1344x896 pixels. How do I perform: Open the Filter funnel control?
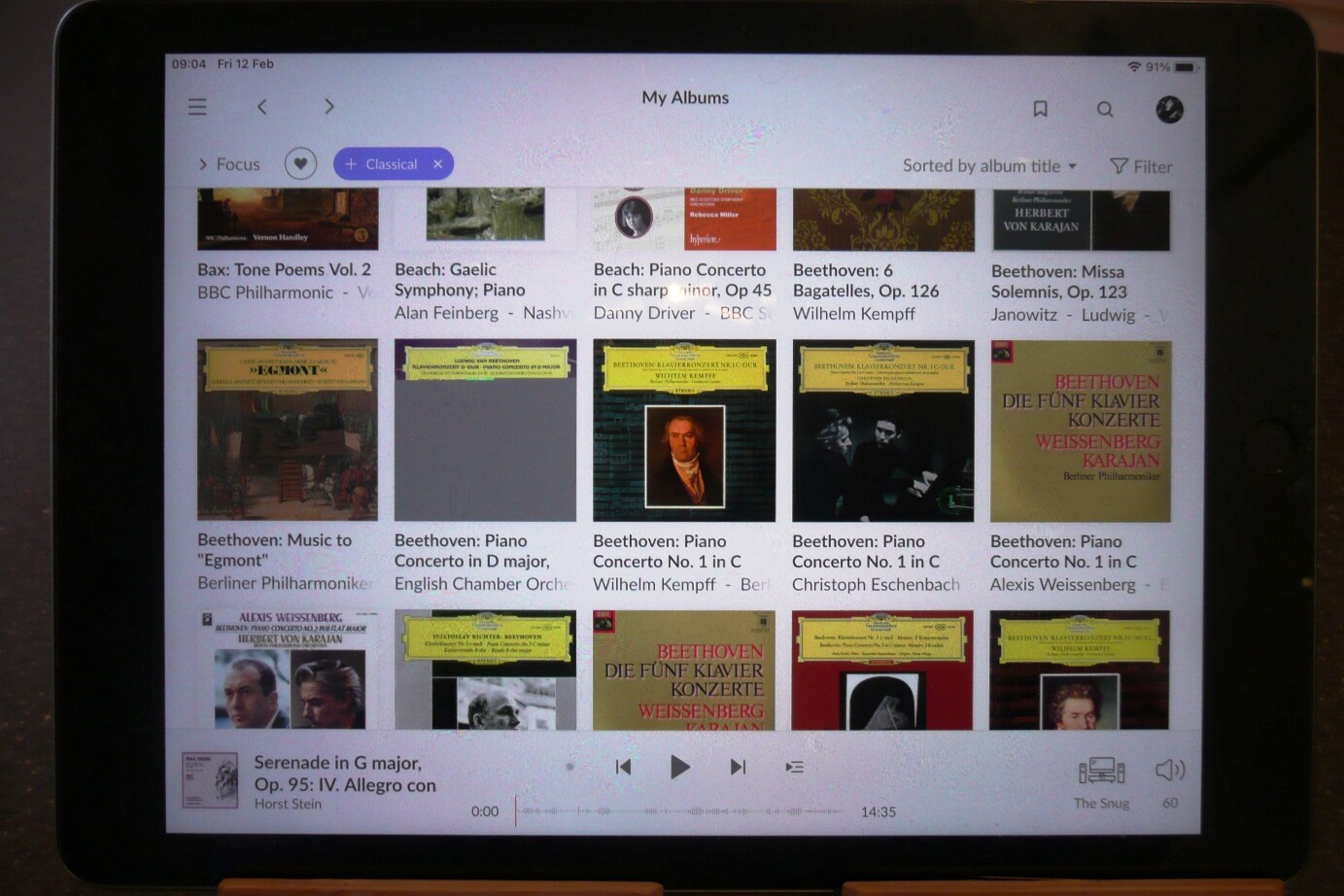pos(1141,166)
